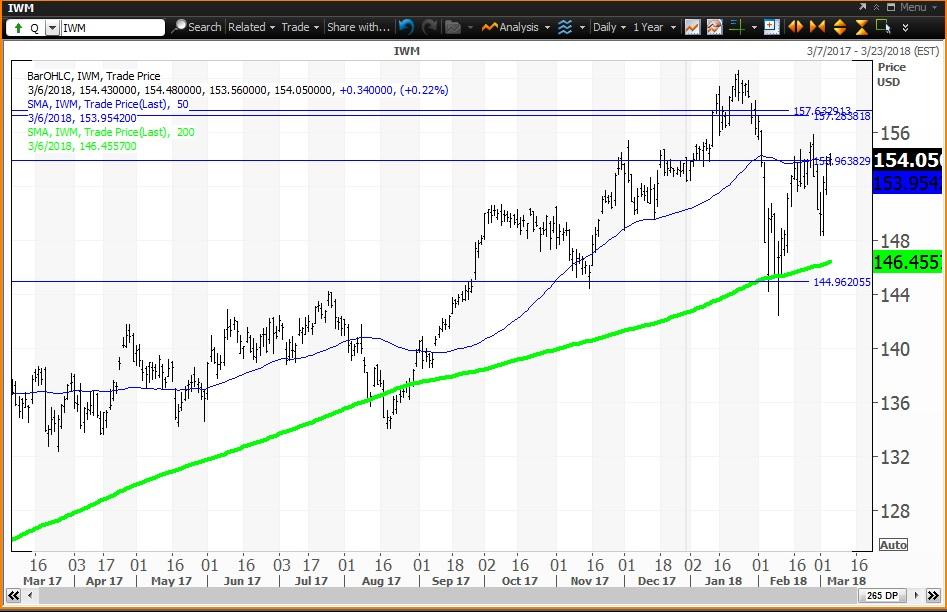Image resolution: width=947 pixels, height=612 pixels.
Task: Select the green rectangle zoom tool
Action: pyautogui.click(x=884, y=27)
